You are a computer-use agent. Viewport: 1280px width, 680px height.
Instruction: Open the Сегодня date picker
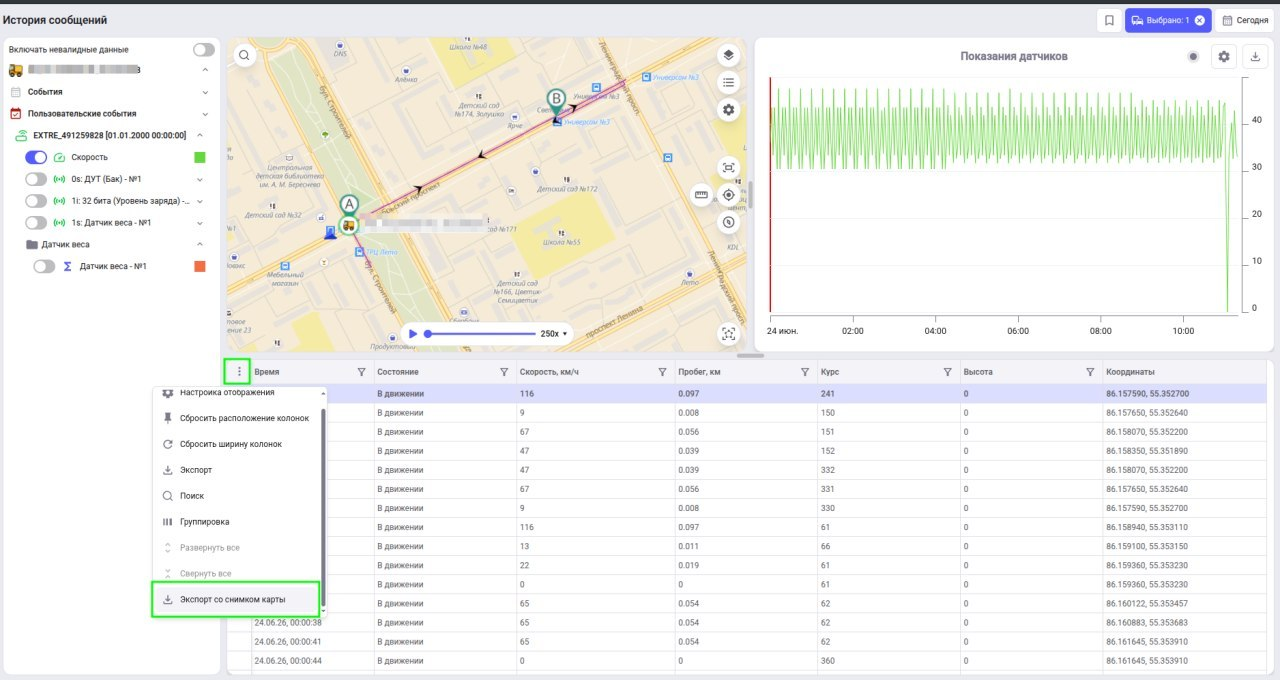[1245, 20]
